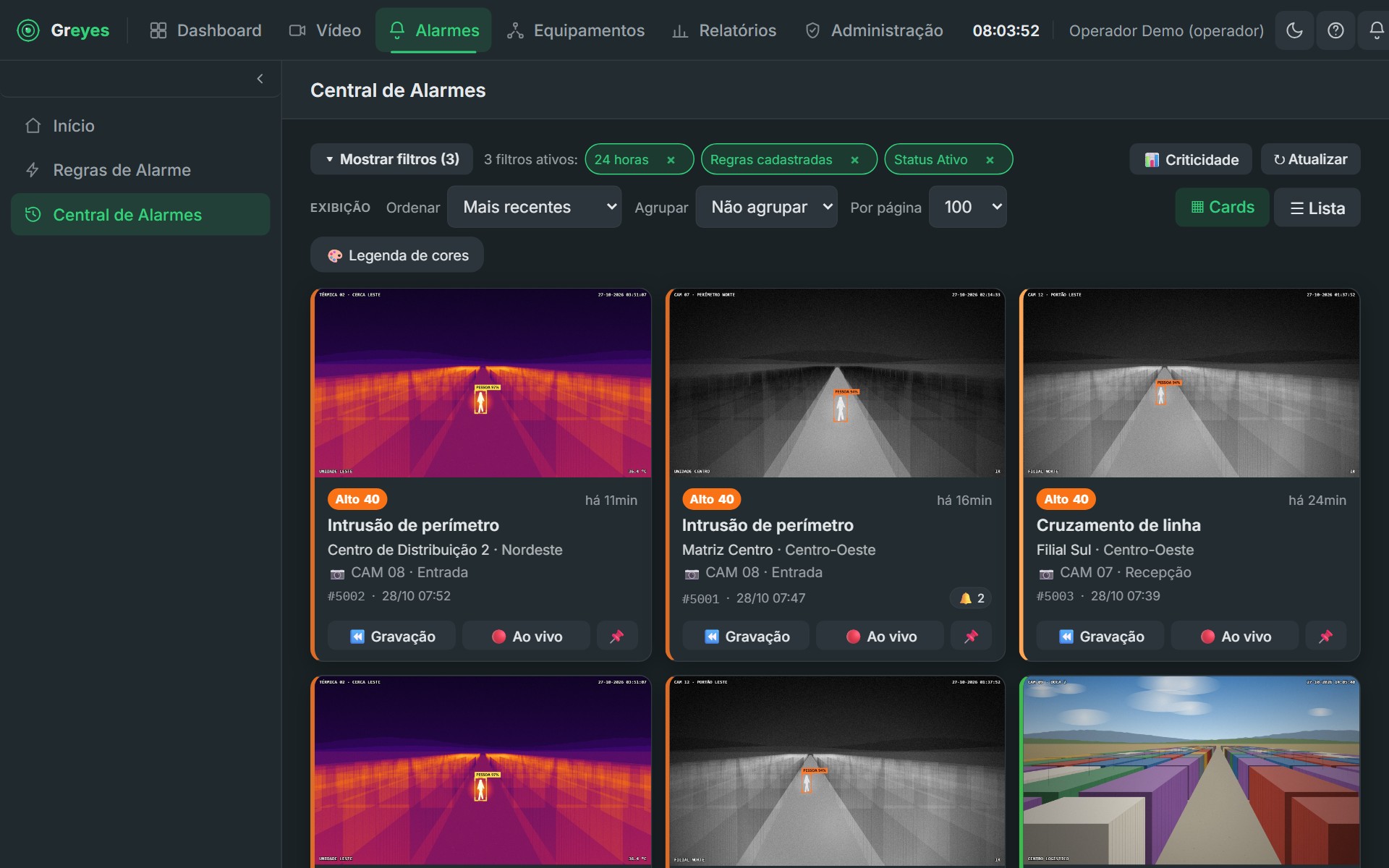Open Cruzamento de linha alarm title

(x=1118, y=525)
